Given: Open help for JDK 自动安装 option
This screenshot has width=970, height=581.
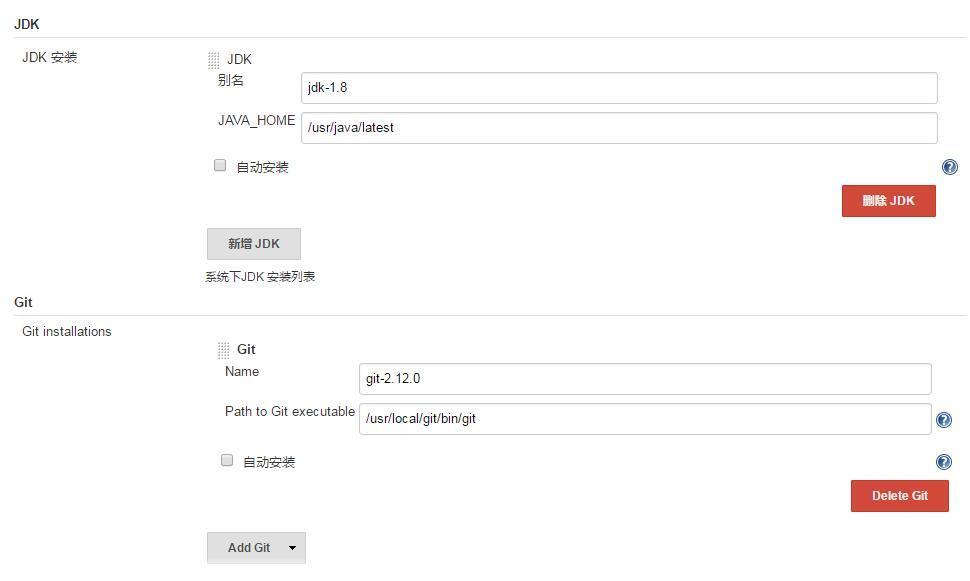Looking at the screenshot, I should coord(949,167).
